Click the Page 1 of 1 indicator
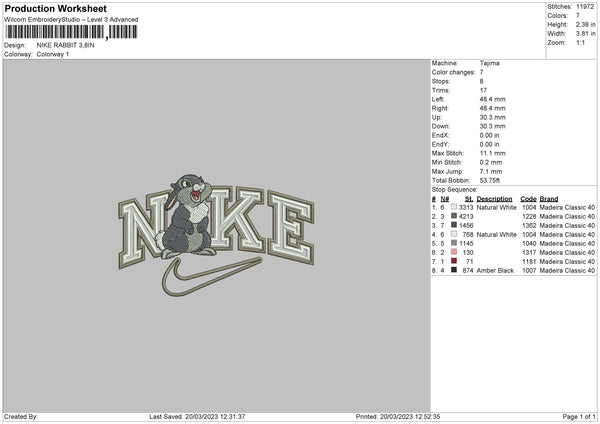The height and width of the screenshot is (424, 600). [x=579, y=417]
